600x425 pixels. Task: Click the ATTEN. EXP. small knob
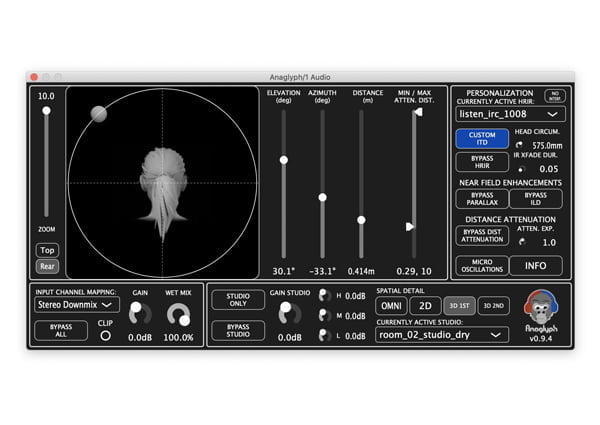[522, 242]
